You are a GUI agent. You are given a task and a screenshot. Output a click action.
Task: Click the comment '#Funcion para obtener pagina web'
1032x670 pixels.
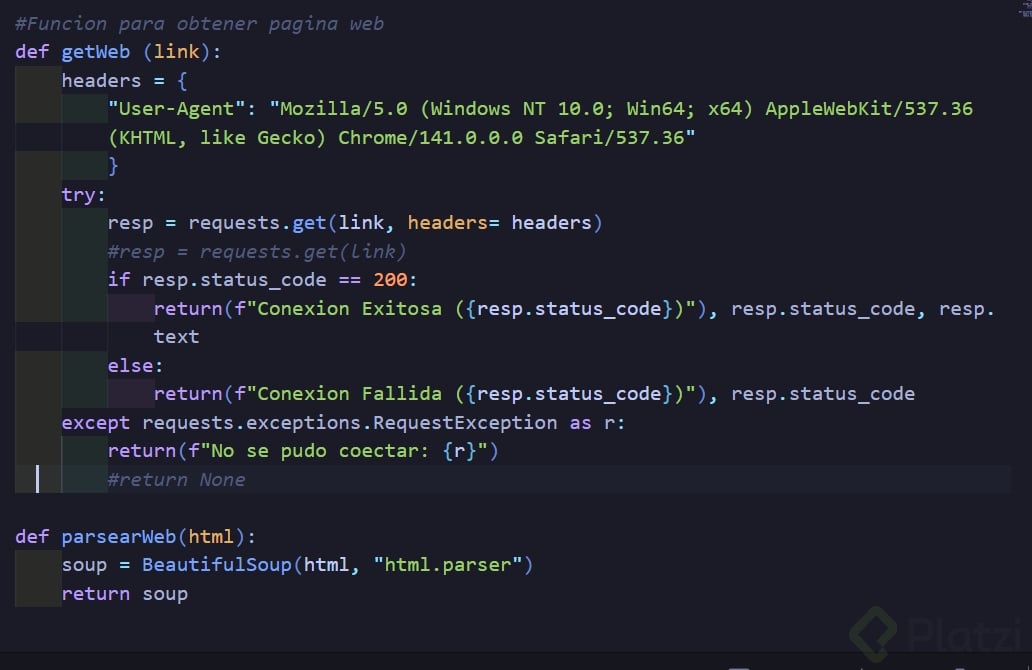199,24
